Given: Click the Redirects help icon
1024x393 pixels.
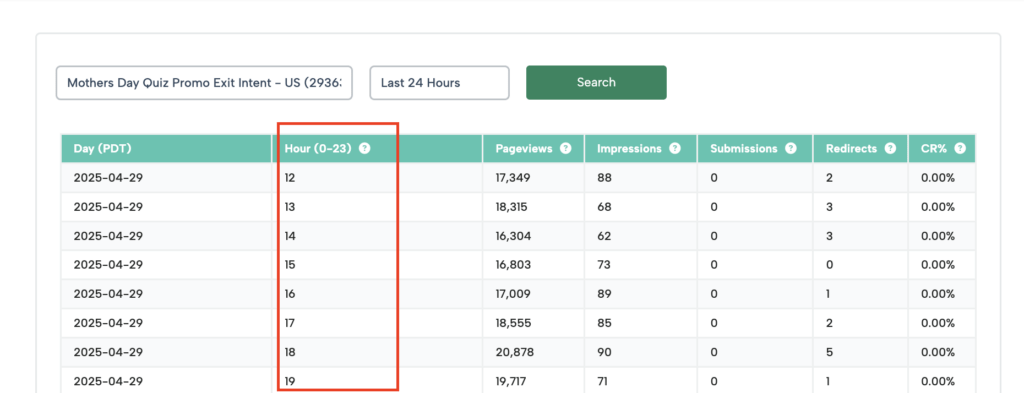Looking at the screenshot, I should tap(890, 149).
